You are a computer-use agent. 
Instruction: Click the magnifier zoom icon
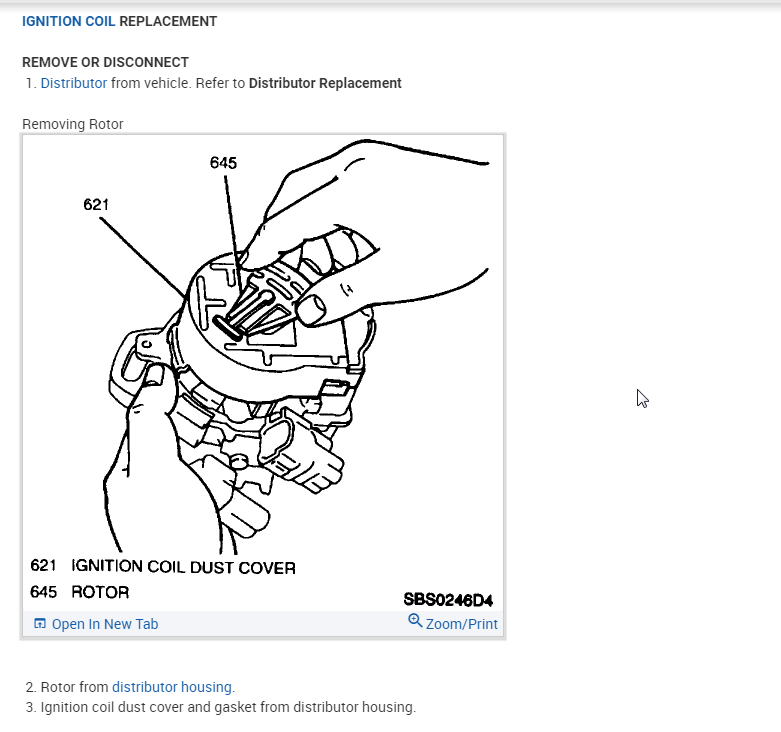click(x=415, y=621)
